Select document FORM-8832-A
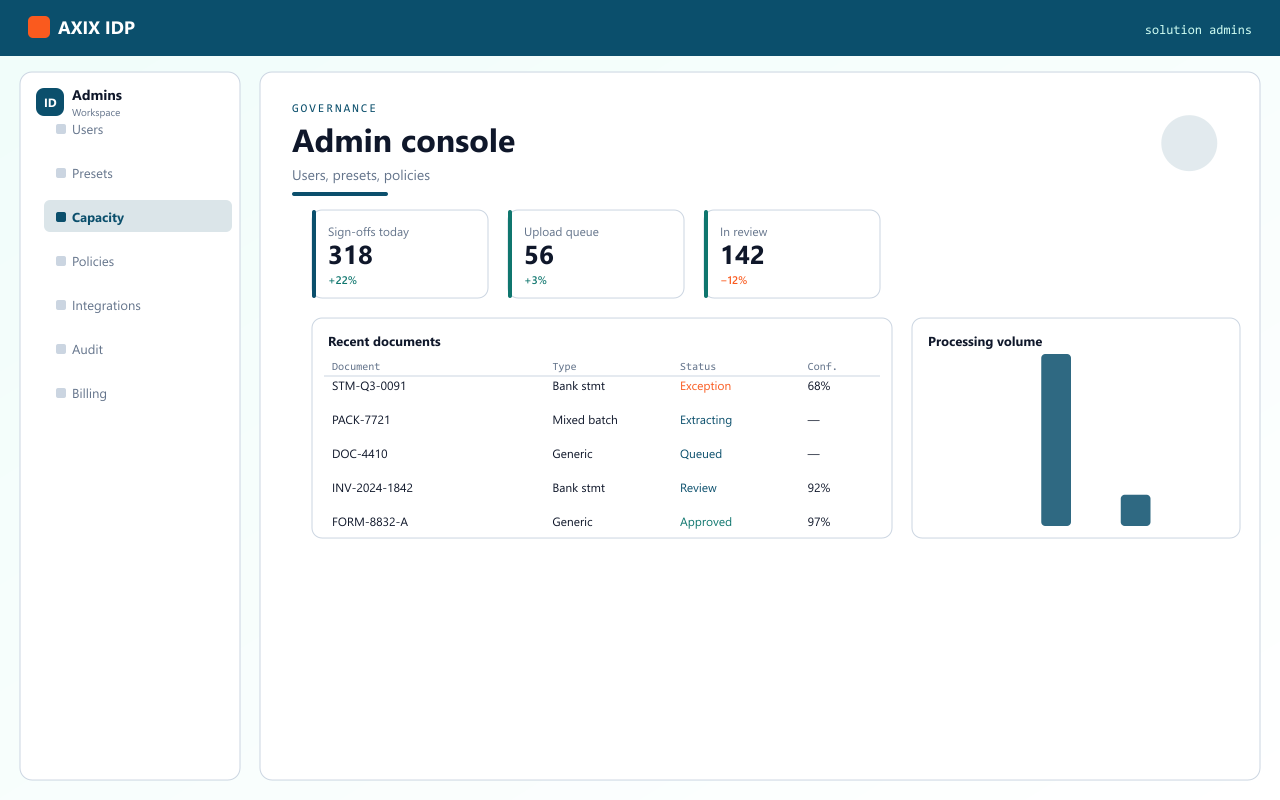Screen dimensions: 1280x800 (370, 522)
